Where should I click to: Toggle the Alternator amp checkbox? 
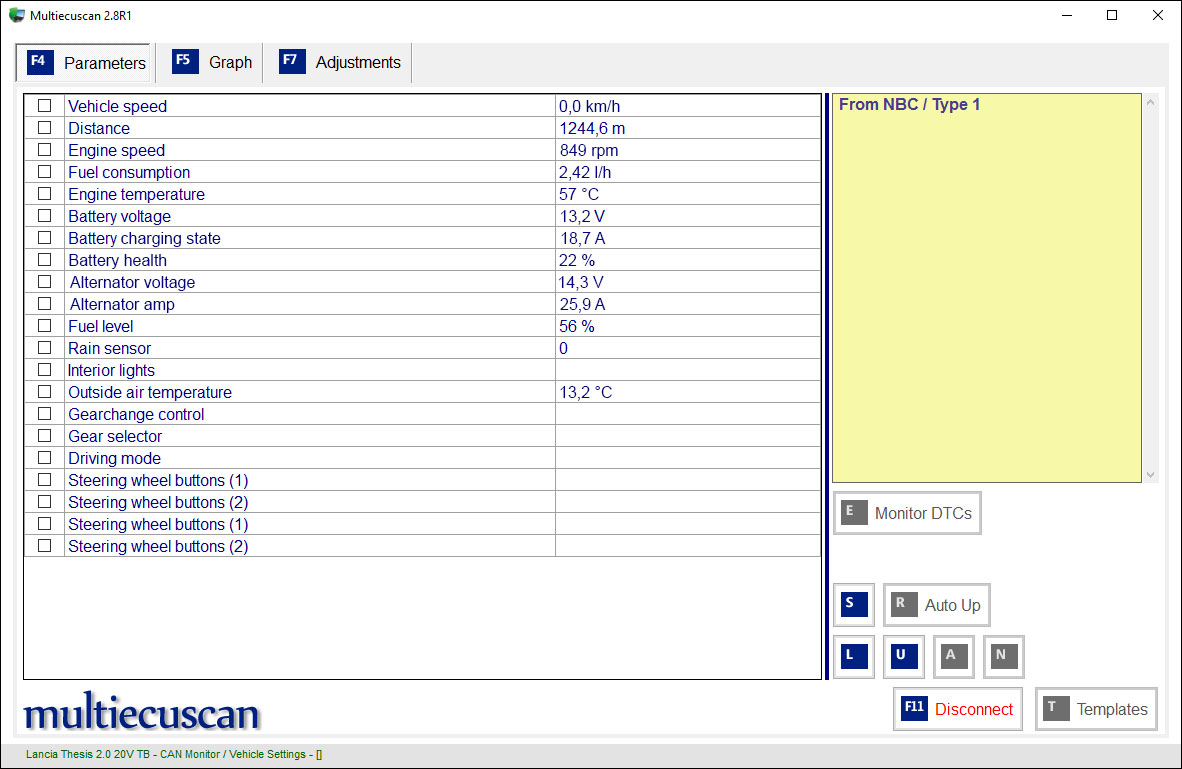tap(44, 304)
